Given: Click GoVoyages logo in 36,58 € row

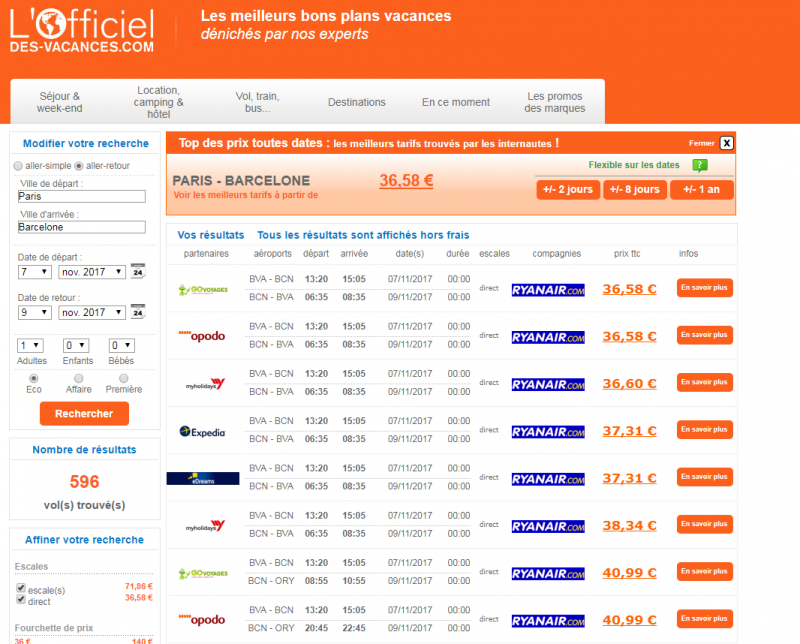Looking at the screenshot, I should pyautogui.click(x=203, y=290).
